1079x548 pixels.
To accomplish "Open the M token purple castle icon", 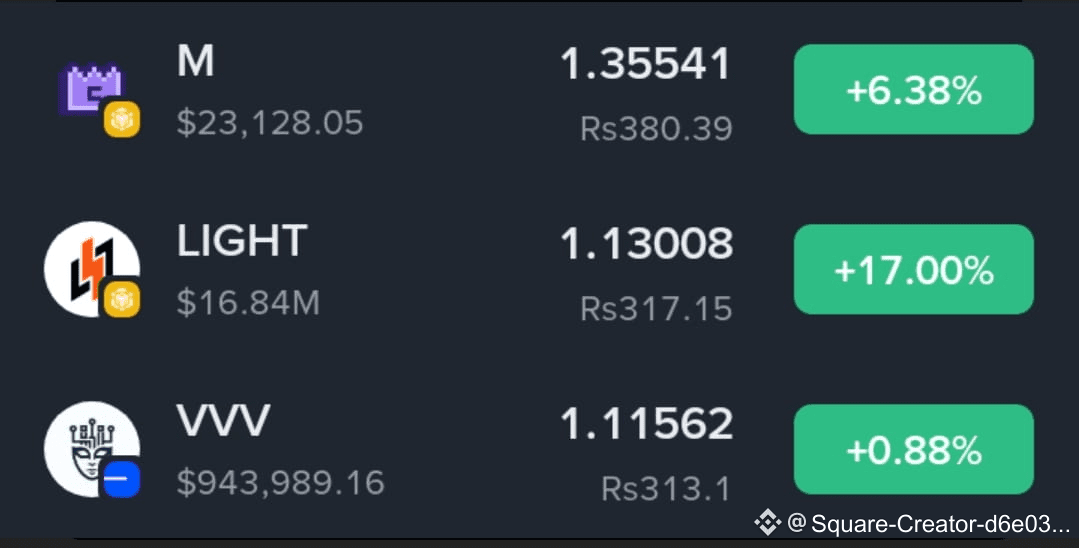I will pyautogui.click(x=91, y=91).
